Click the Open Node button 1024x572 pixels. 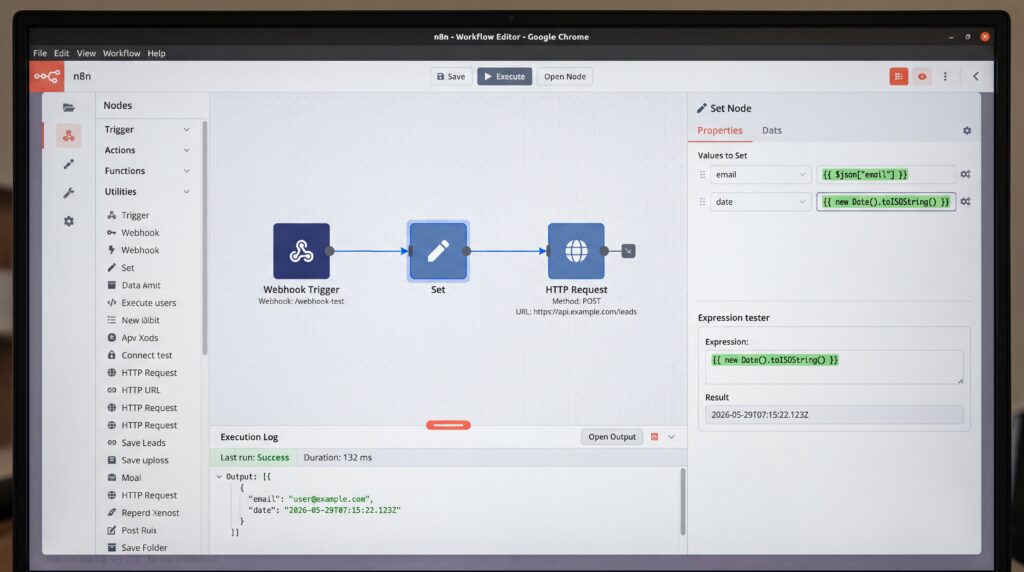[x=565, y=76]
